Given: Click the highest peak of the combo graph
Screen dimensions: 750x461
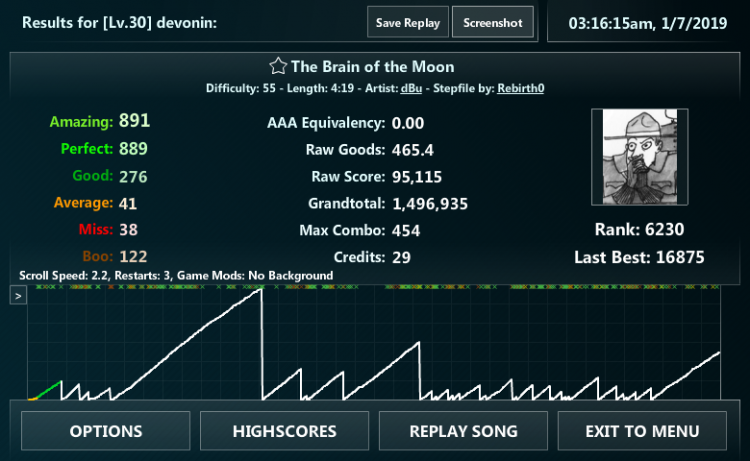Looking at the screenshot, I should (260, 290).
